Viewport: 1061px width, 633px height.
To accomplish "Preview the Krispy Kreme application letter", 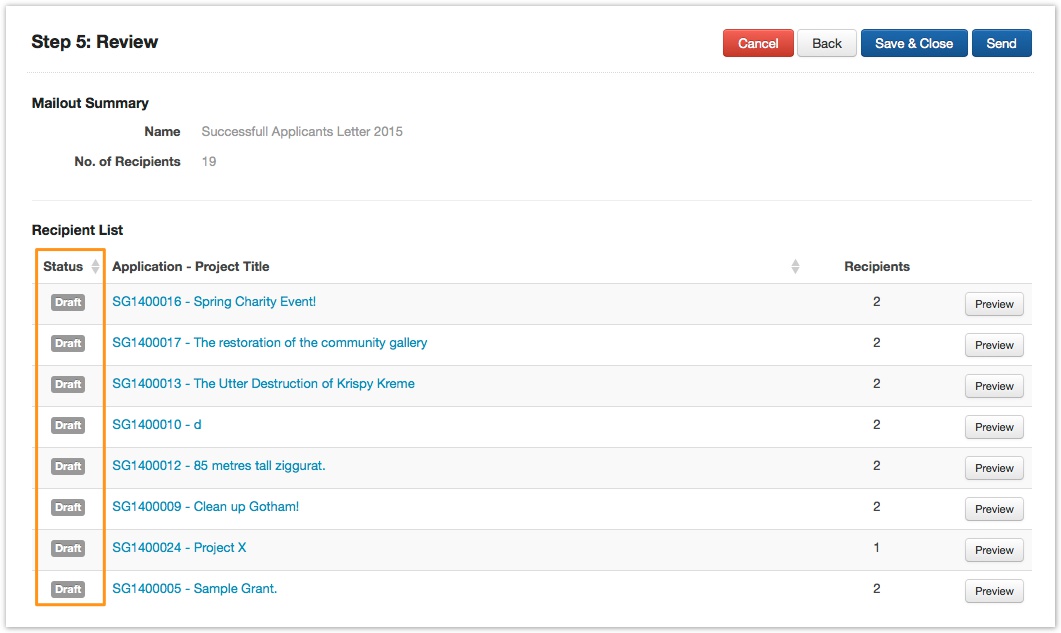I will 994,386.
